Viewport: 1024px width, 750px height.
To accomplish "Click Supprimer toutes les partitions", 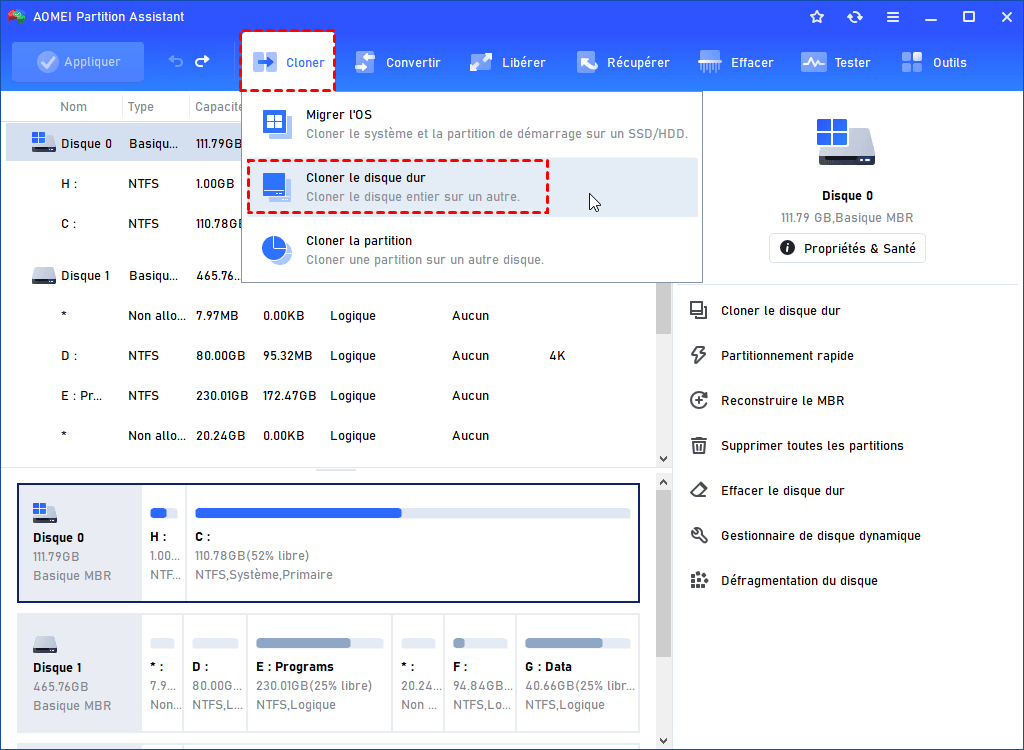I will (812, 446).
